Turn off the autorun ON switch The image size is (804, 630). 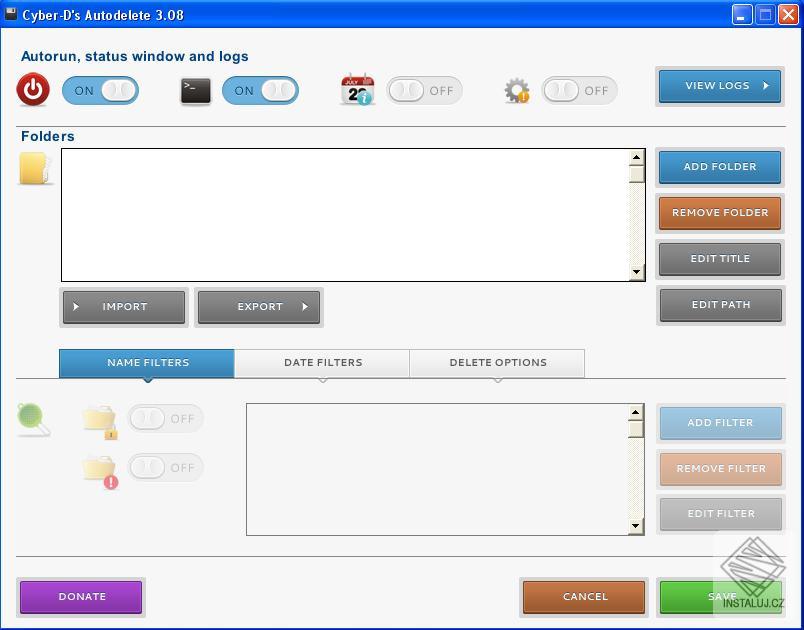pos(100,91)
